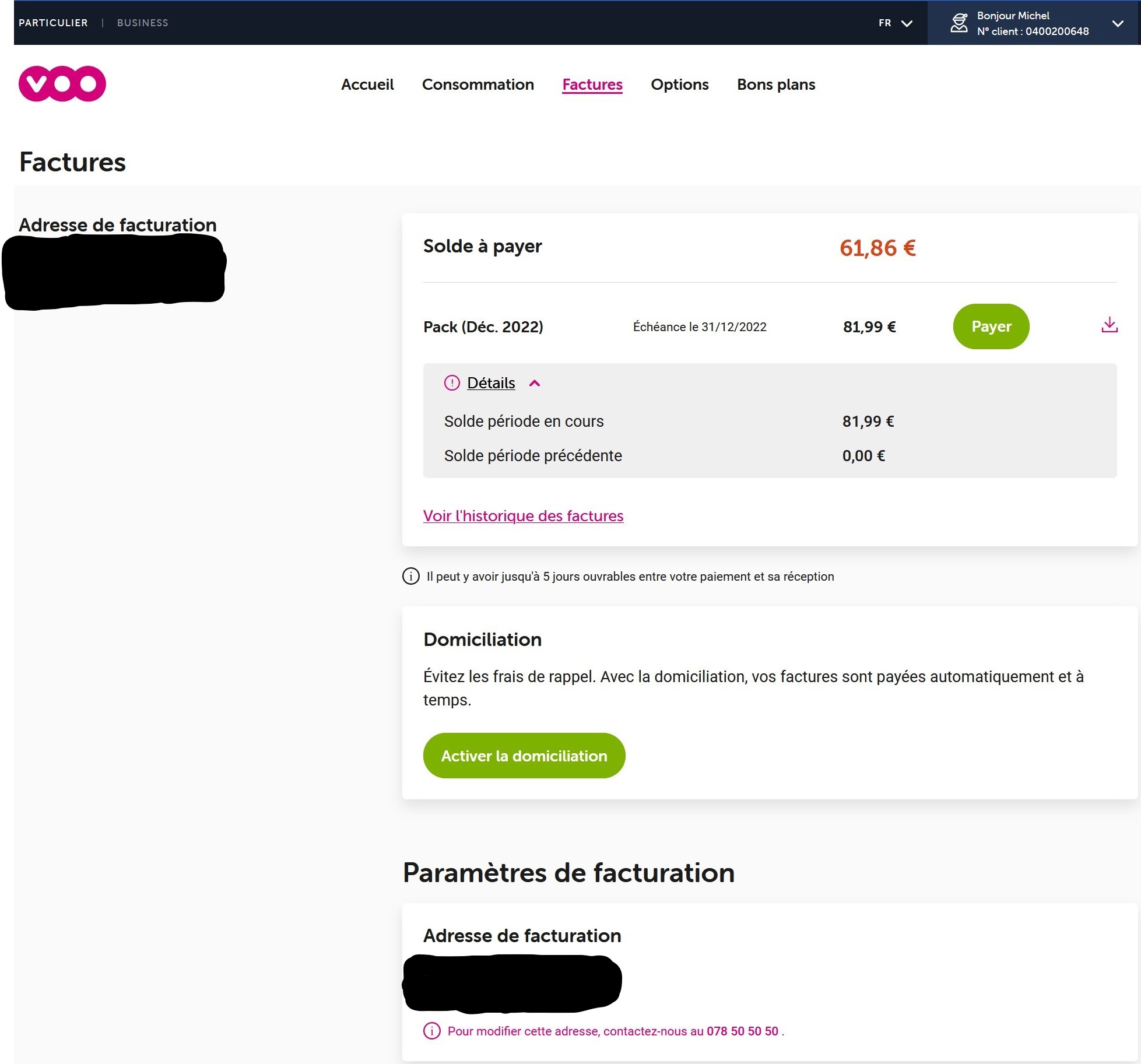Select the Factures navigation item
The height and width of the screenshot is (1064, 1141).
592,85
